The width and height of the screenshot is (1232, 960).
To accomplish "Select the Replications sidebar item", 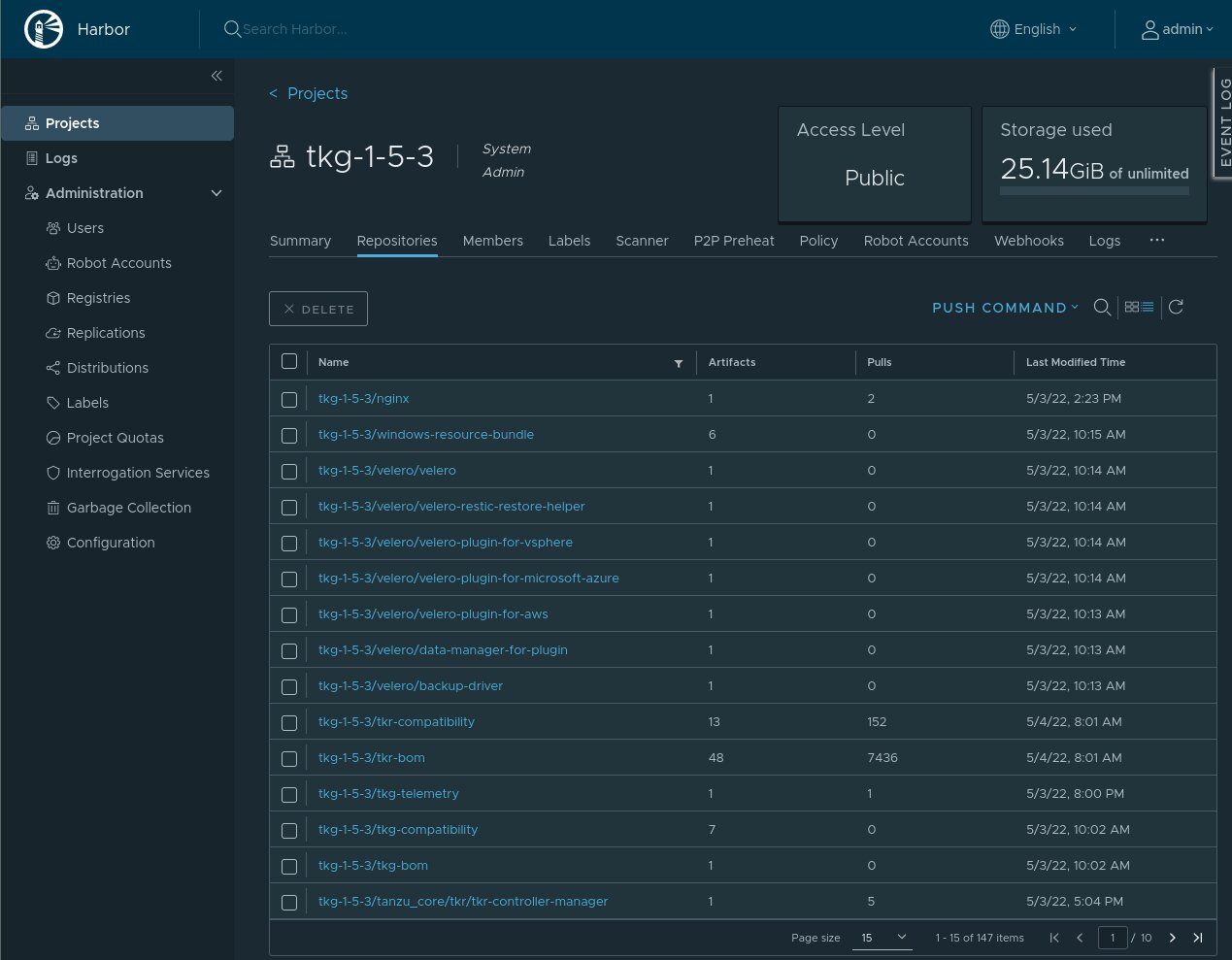I will click(106, 333).
